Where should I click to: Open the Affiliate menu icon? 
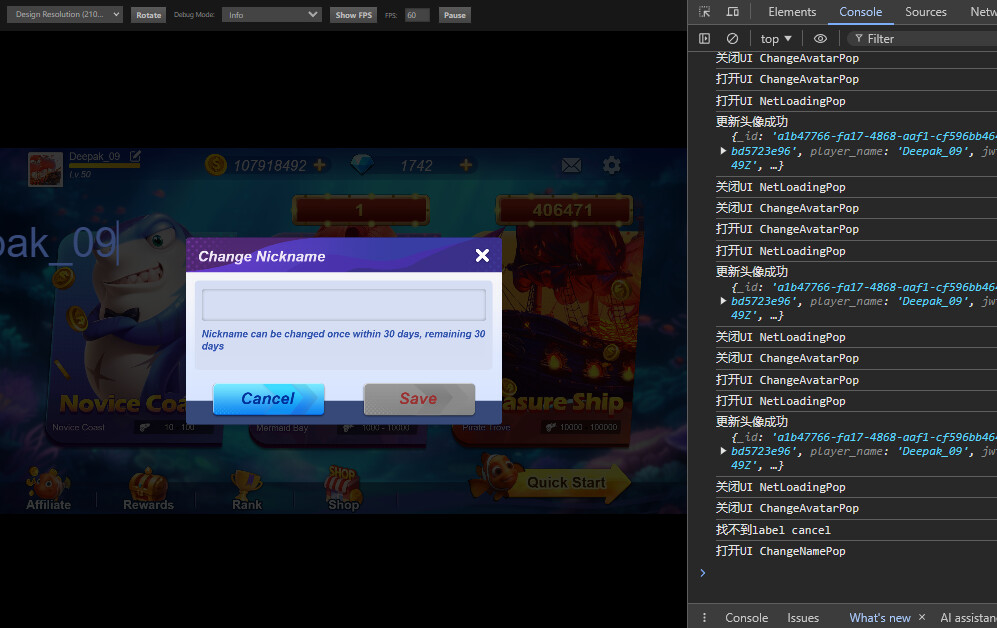48,489
